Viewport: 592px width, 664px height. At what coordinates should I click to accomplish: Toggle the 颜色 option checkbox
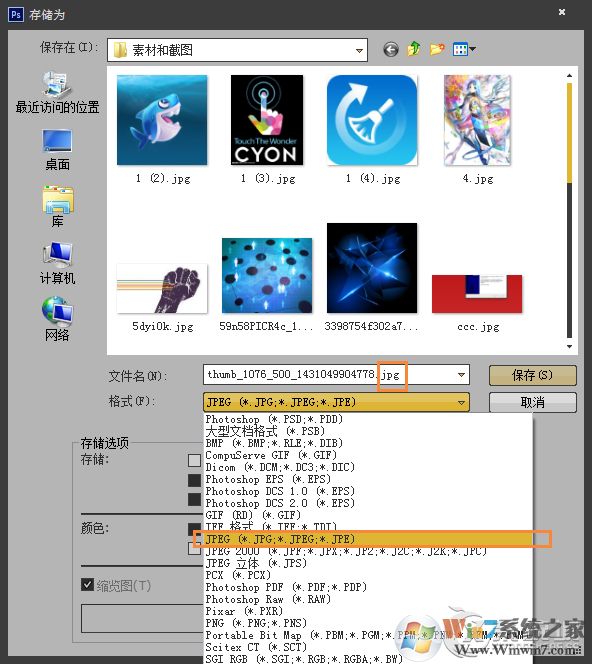(x=194, y=529)
